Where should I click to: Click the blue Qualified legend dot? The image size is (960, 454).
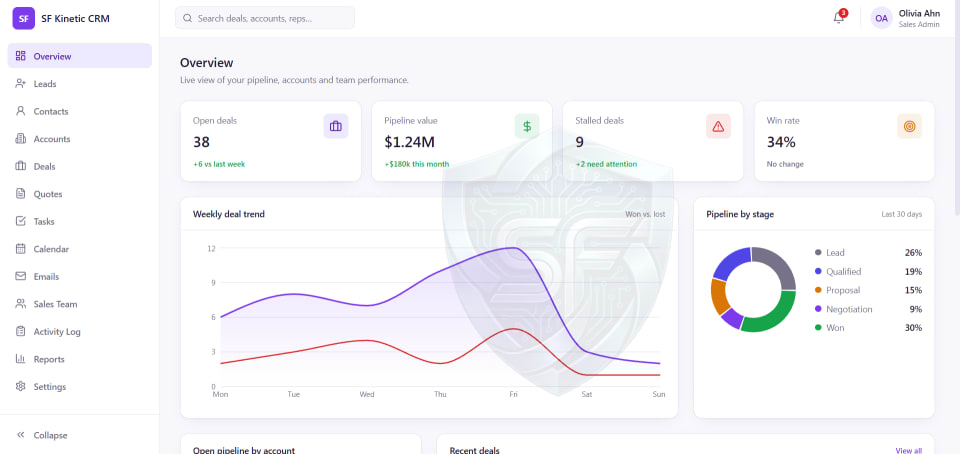[818, 272]
